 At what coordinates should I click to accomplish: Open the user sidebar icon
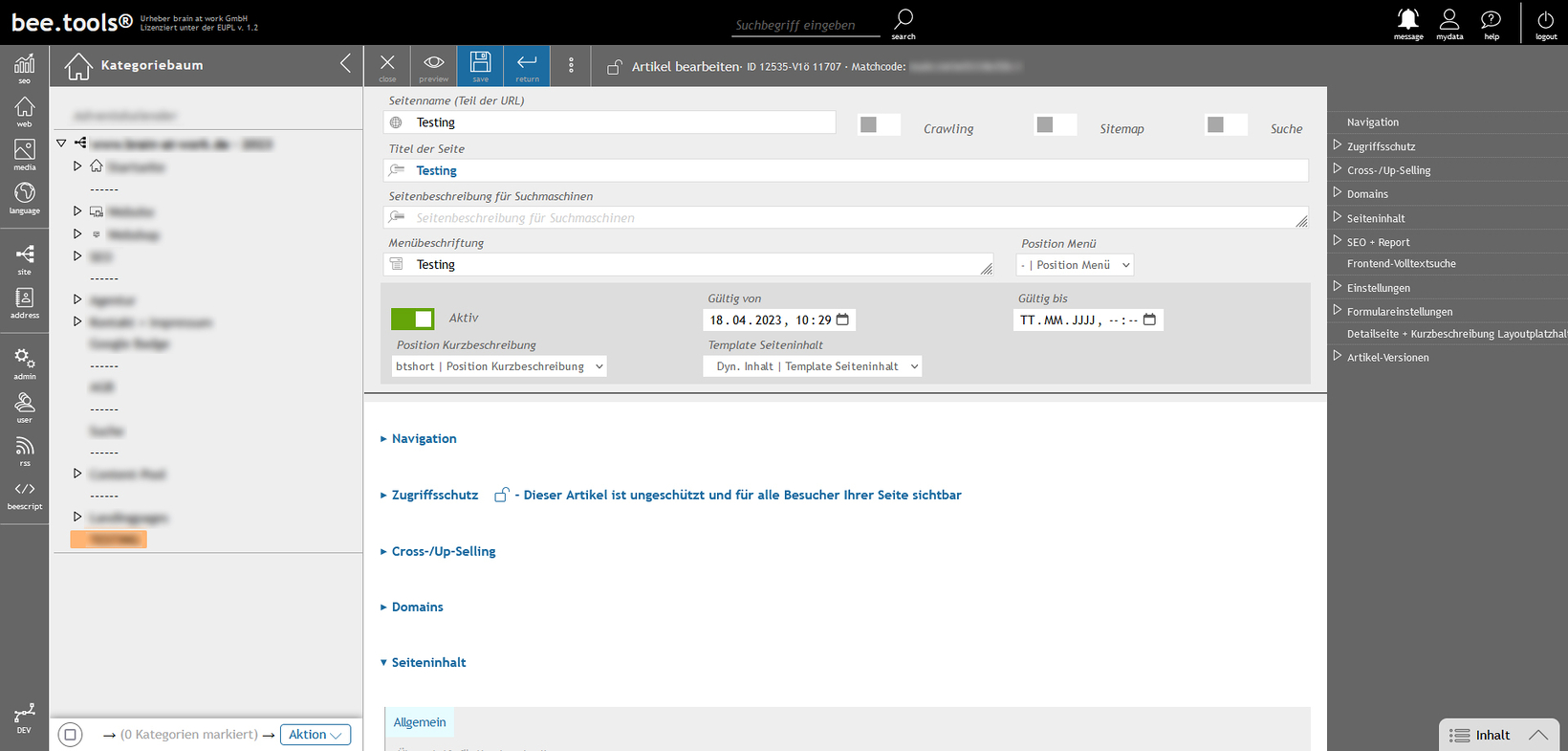pos(24,408)
